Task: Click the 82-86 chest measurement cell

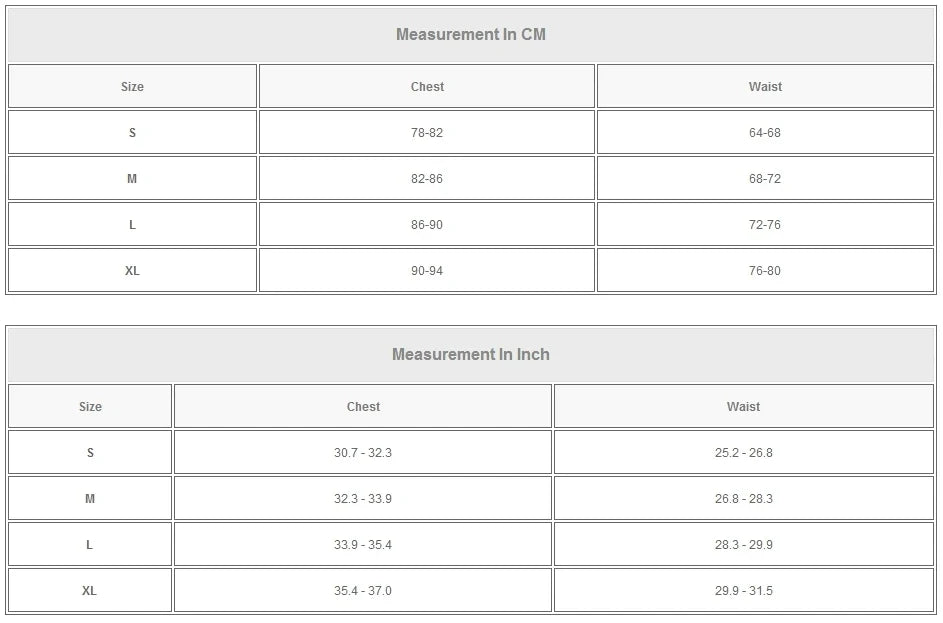Action: pyautogui.click(x=427, y=179)
